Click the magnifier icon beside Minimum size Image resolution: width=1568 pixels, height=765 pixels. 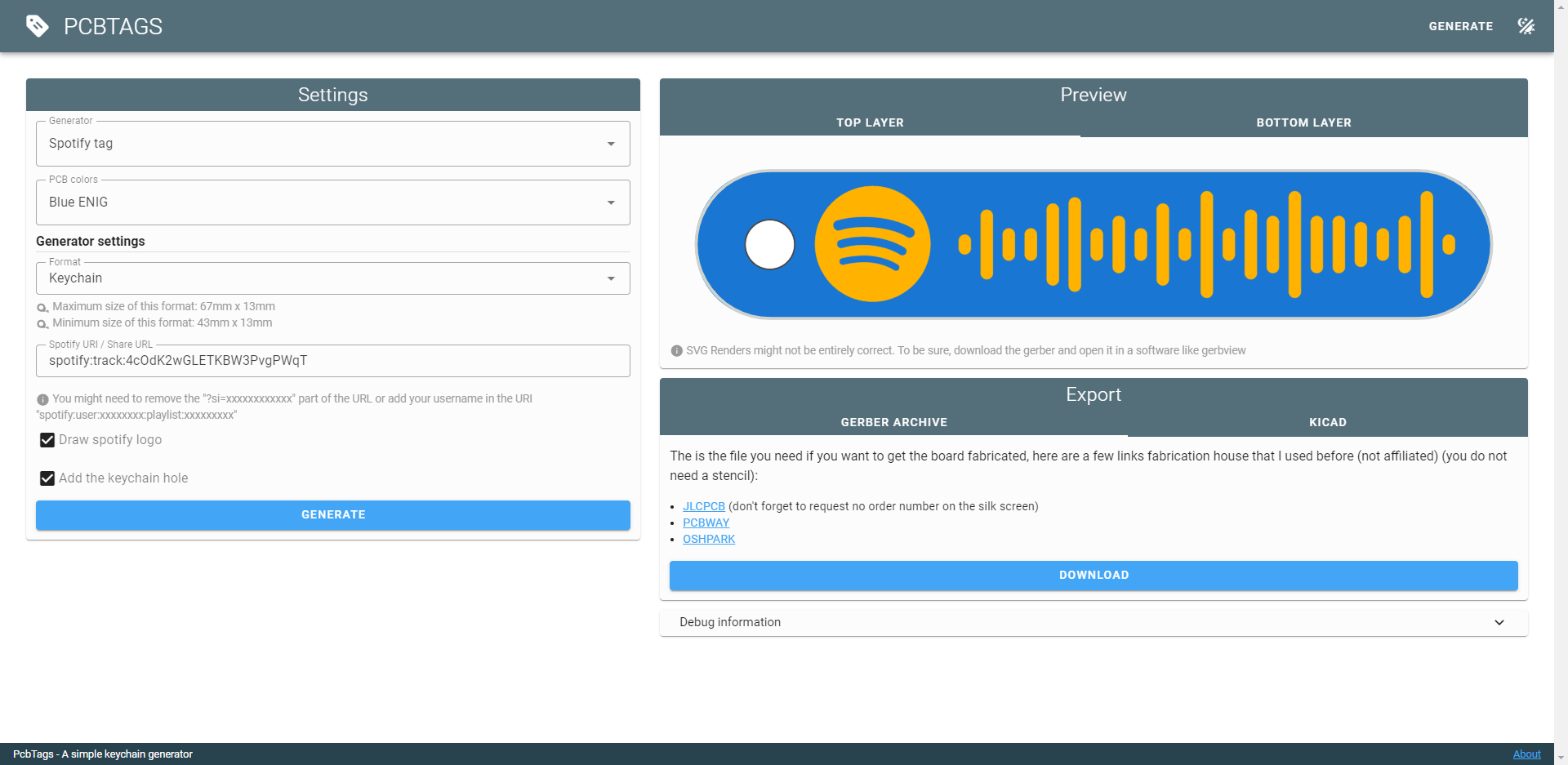[x=42, y=324]
